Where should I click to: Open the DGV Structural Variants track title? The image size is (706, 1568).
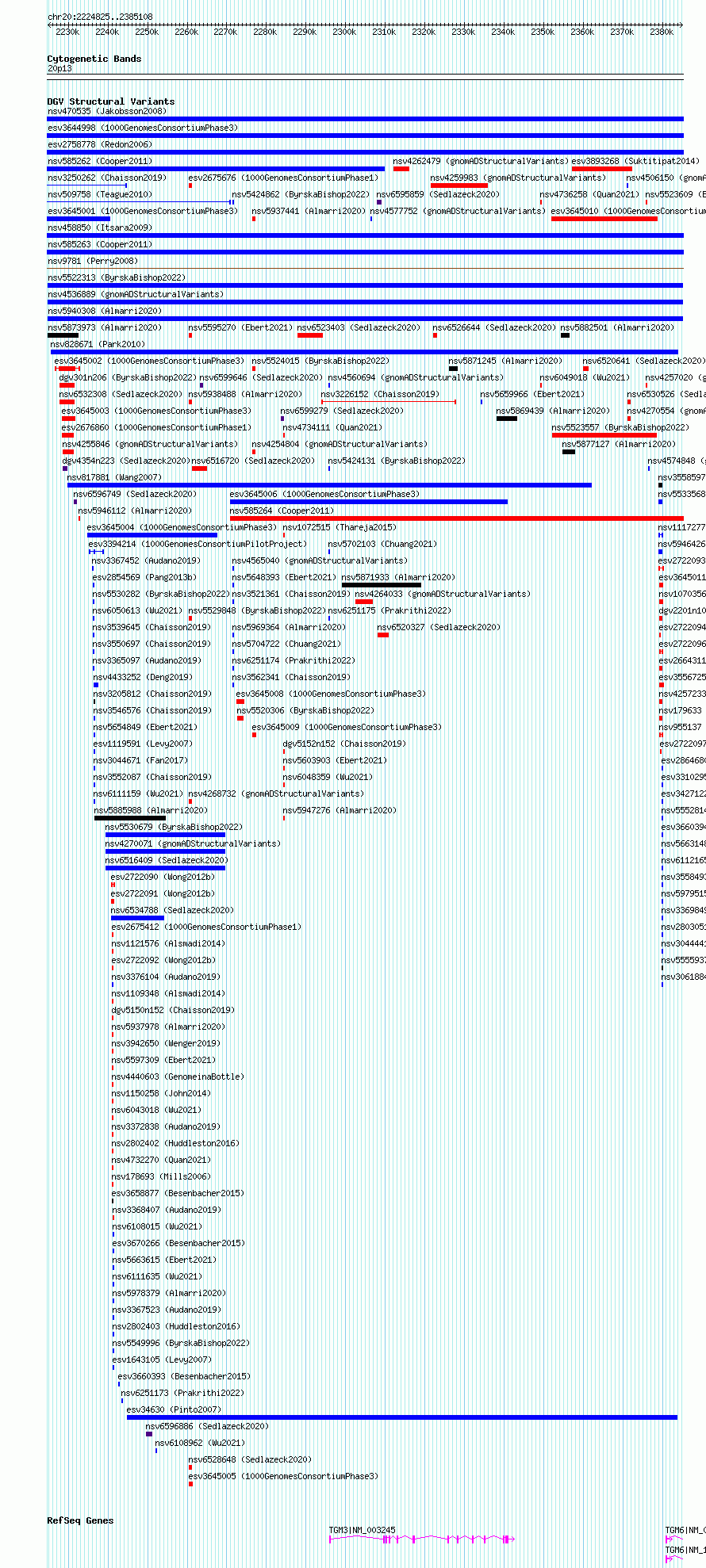pyautogui.click(x=111, y=101)
